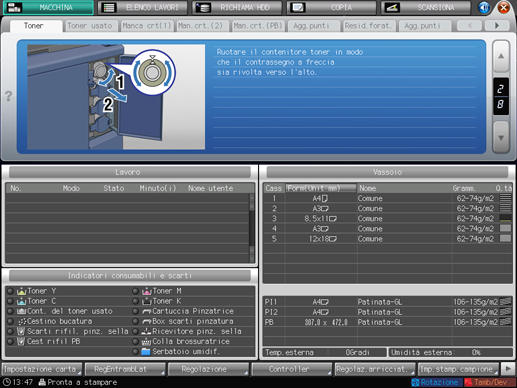Open the Manca crt(1) tab

click(x=147, y=26)
